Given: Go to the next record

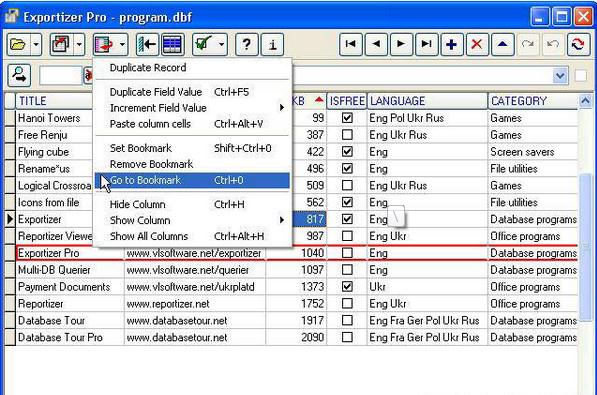Looking at the screenshot, I should (x=401, y=45).
